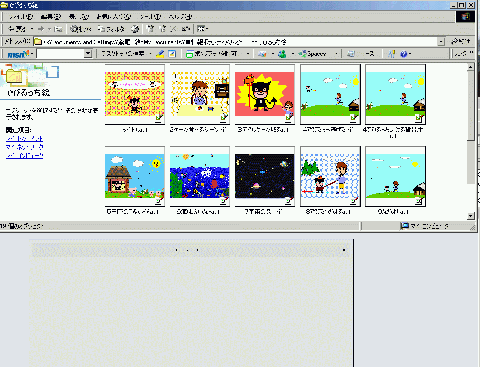Click the Back arrow toolbar button
The width and height of the screenshot is (480, 367).
tap(17, 29)
